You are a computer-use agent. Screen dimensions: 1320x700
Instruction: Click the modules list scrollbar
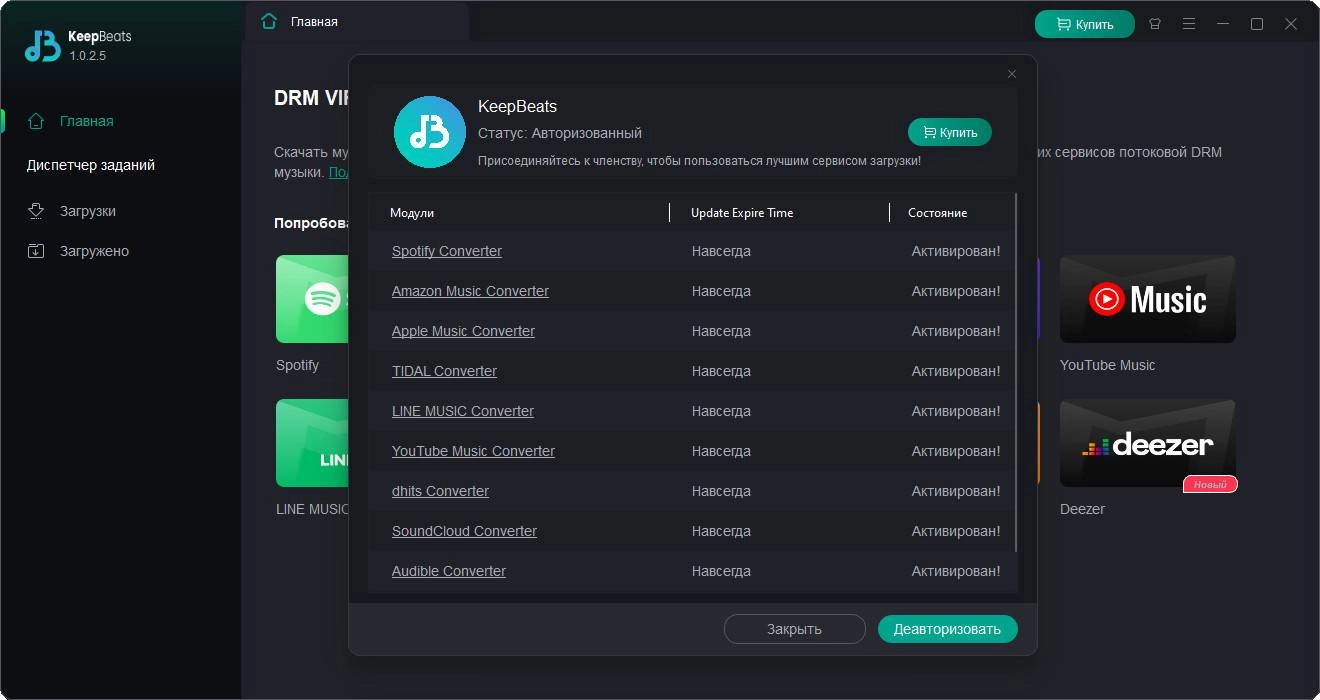coord(1016,372)
